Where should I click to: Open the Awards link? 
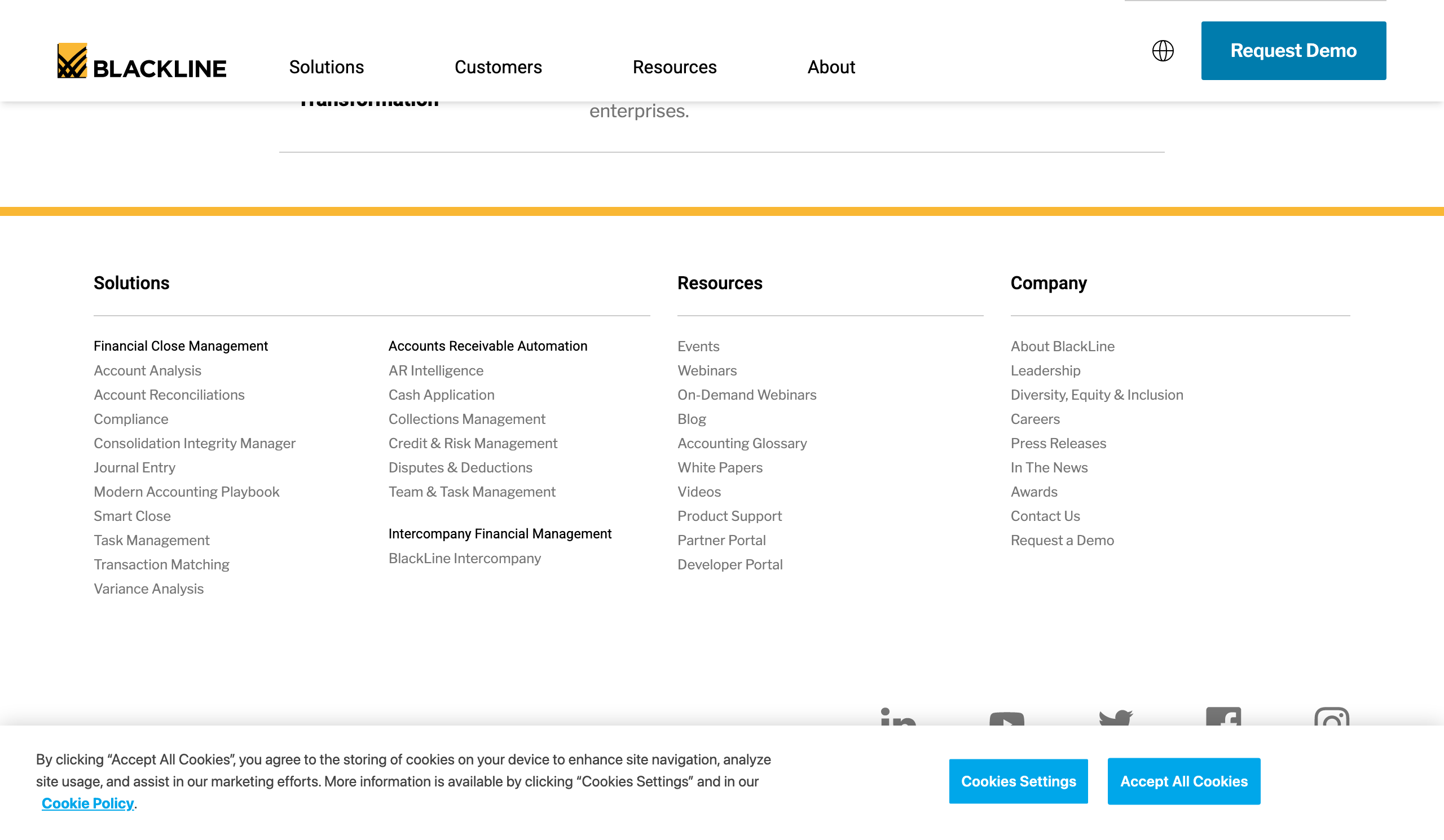(1034, 492)
